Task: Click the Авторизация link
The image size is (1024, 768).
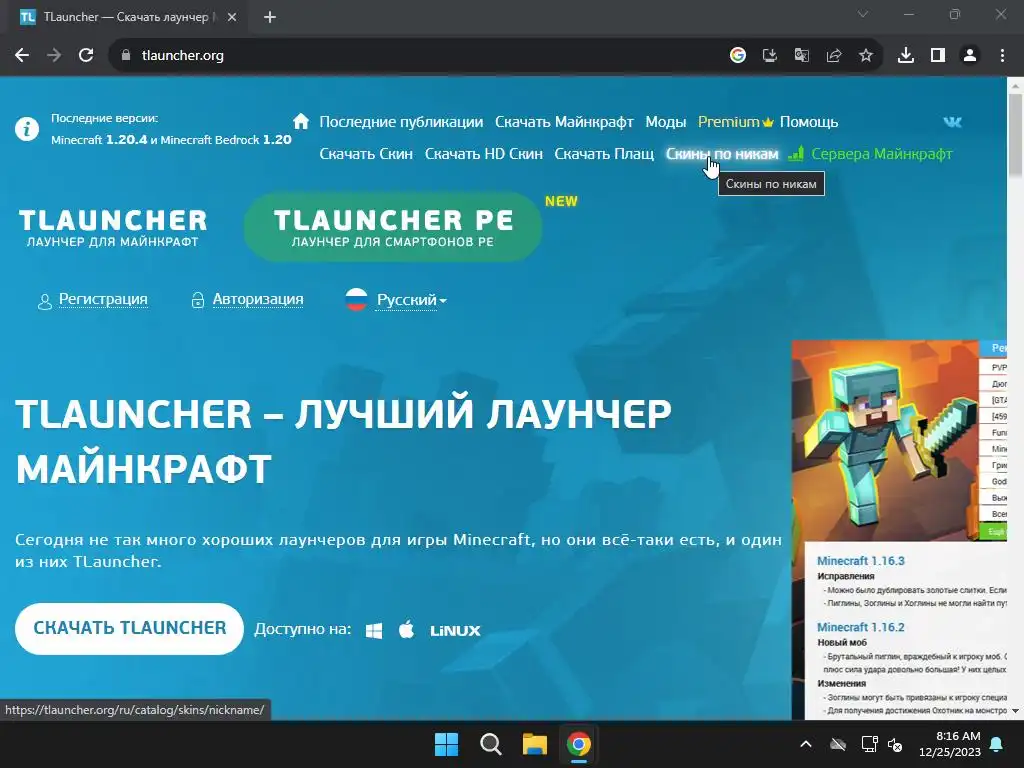Action: coord(258,299)
